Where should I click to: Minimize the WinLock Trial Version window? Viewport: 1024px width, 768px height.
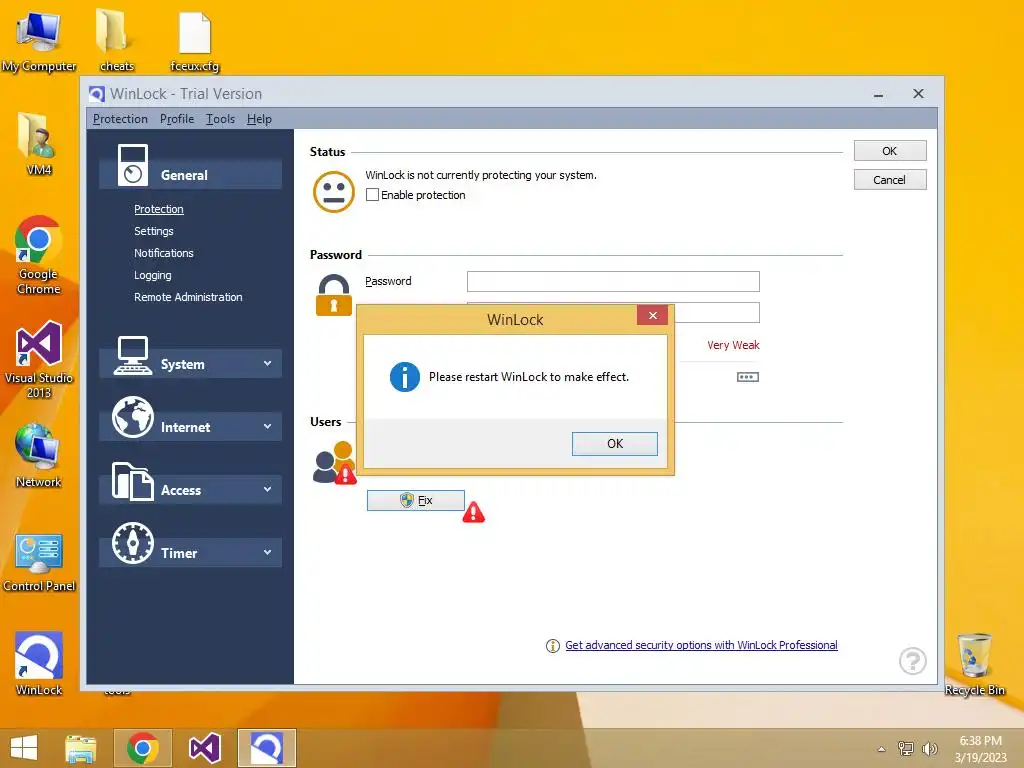878,95
